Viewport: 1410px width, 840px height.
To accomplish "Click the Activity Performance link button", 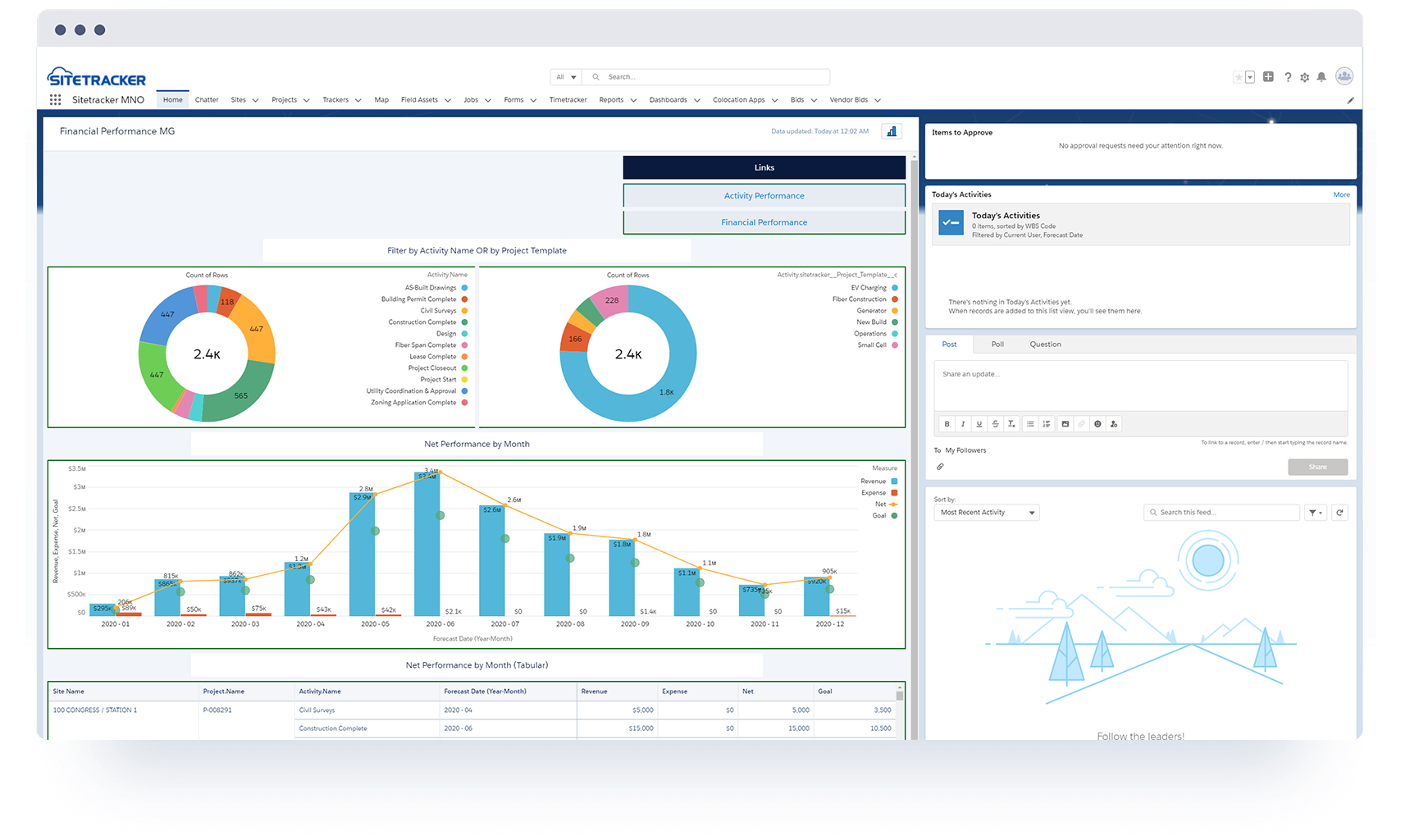I will (764, 196).
